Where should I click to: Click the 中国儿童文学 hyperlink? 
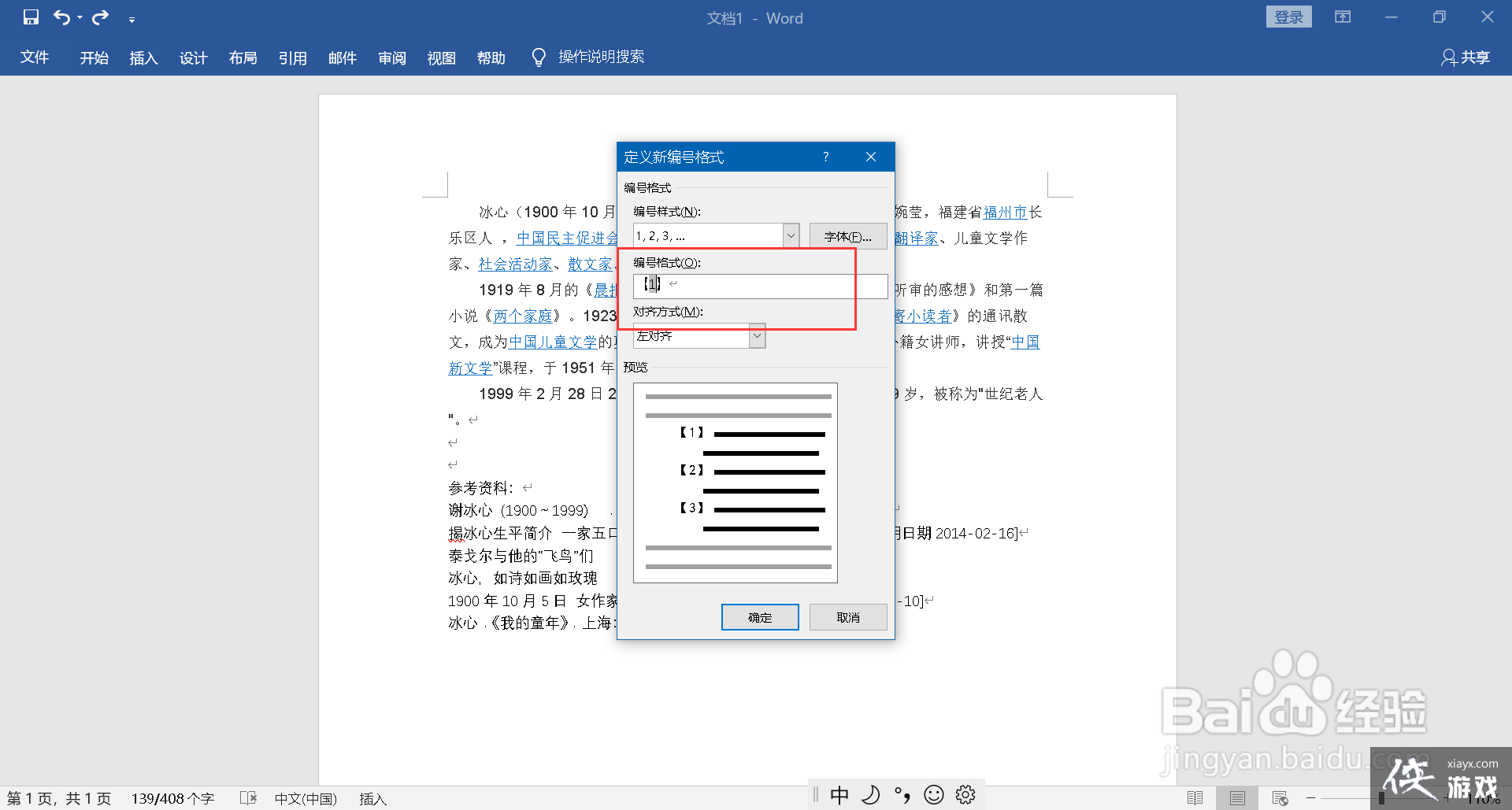[553, 342]
